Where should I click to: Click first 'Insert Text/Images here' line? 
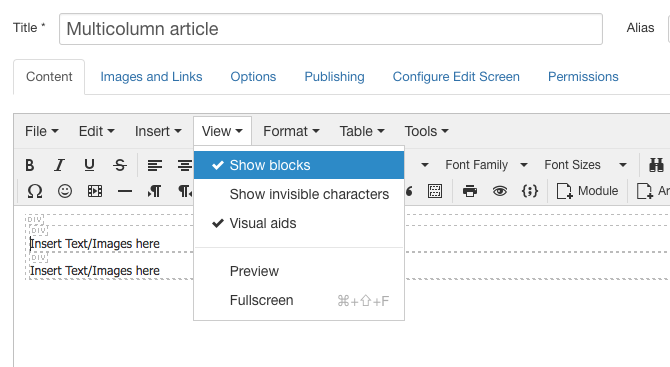[95, 244]
